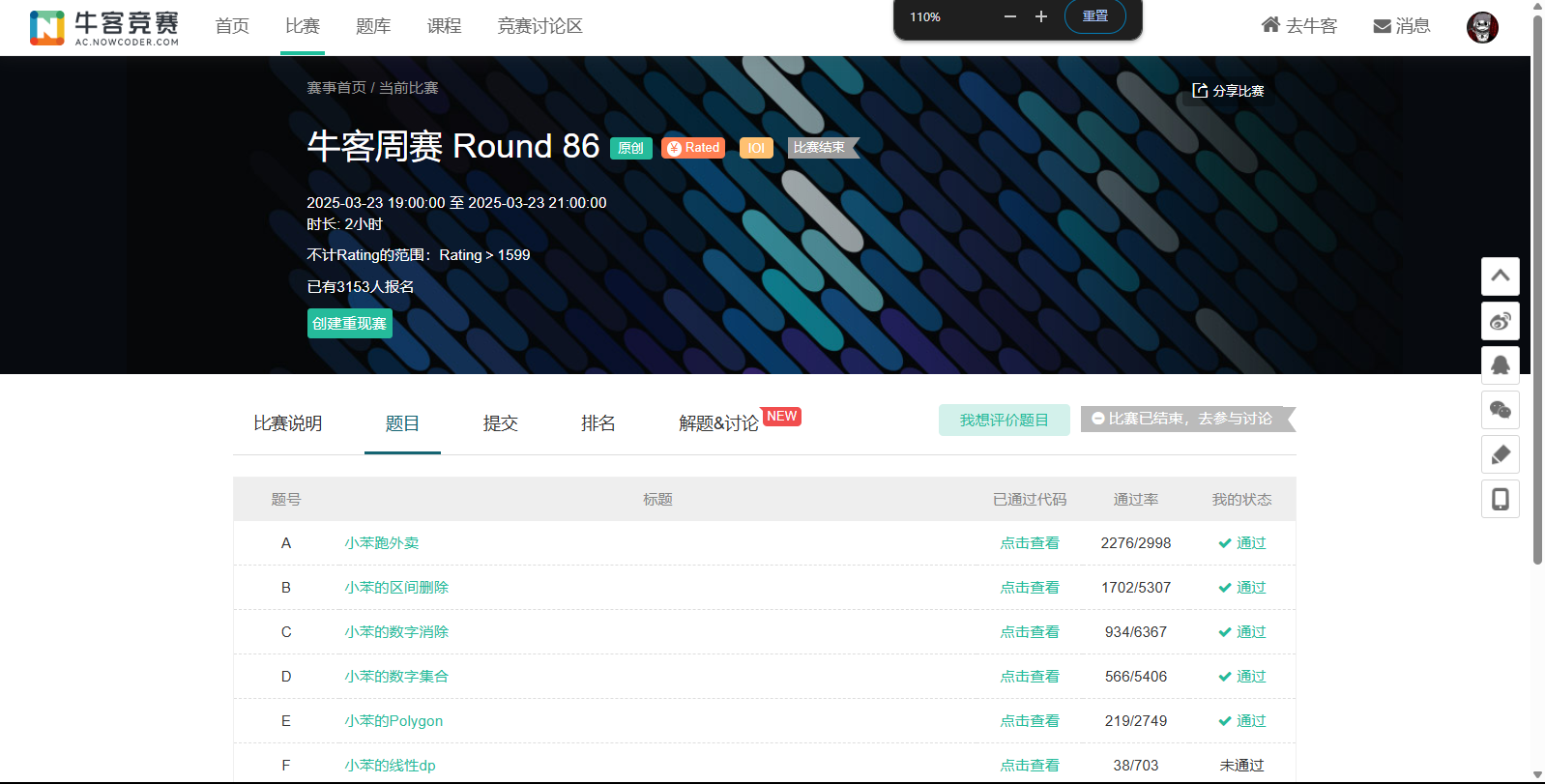1545x784 pixels.
Task: Click the 原创 badge
Action: click(631, 148)
